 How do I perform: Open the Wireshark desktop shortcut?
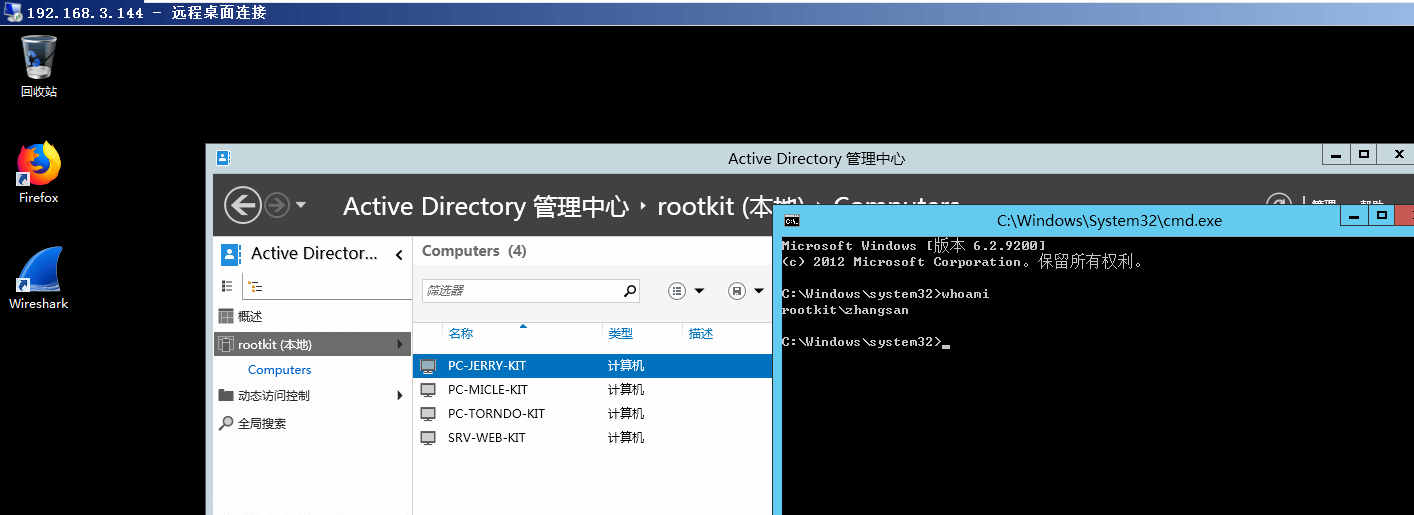coord(39,278)
